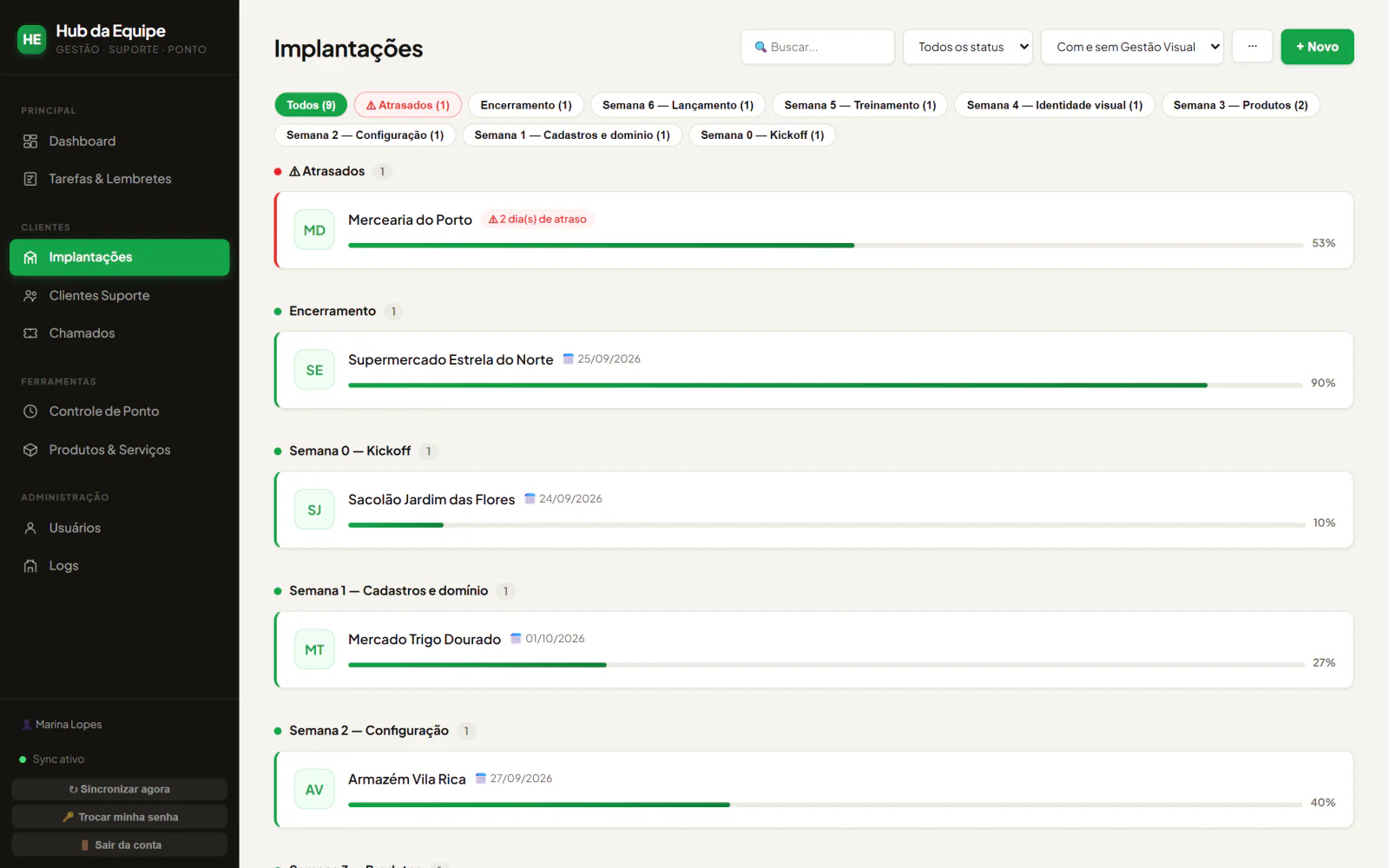Filter by Semana 1 — Cadastros e domínio chip
Screen dimensions: 1389x868
tap(572, 135)
